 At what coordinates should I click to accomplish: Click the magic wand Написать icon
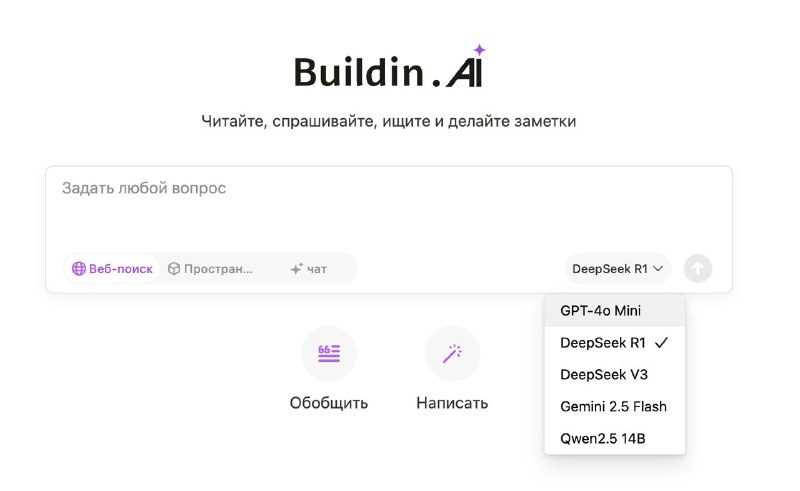point(452,353)
